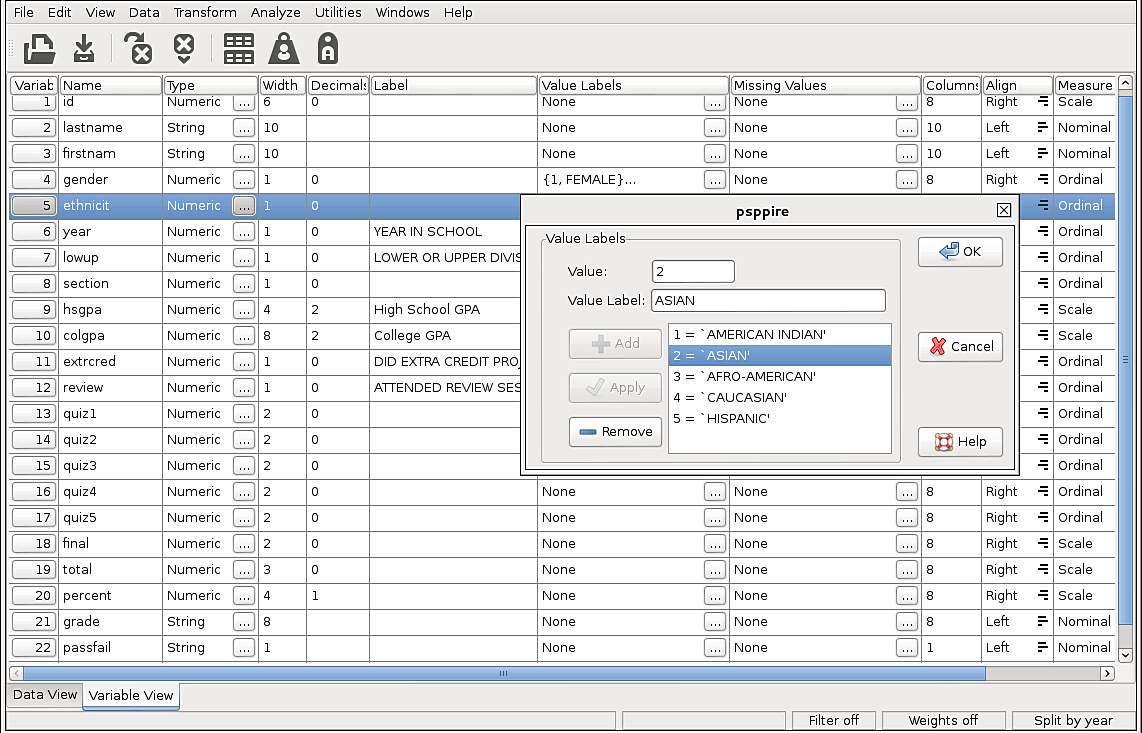The width and height of the screenshot is (1142, 733).
Task: Select the 4 = CAUCASIAN entry
Action: coord(779,398)
